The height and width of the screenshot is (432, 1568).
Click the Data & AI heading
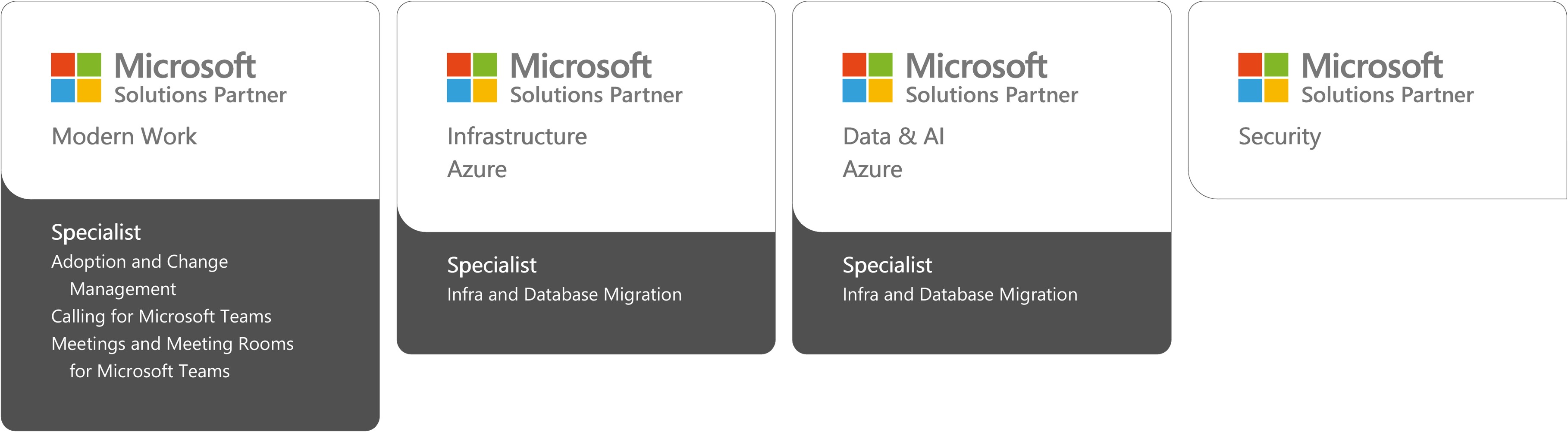[893, 136]
